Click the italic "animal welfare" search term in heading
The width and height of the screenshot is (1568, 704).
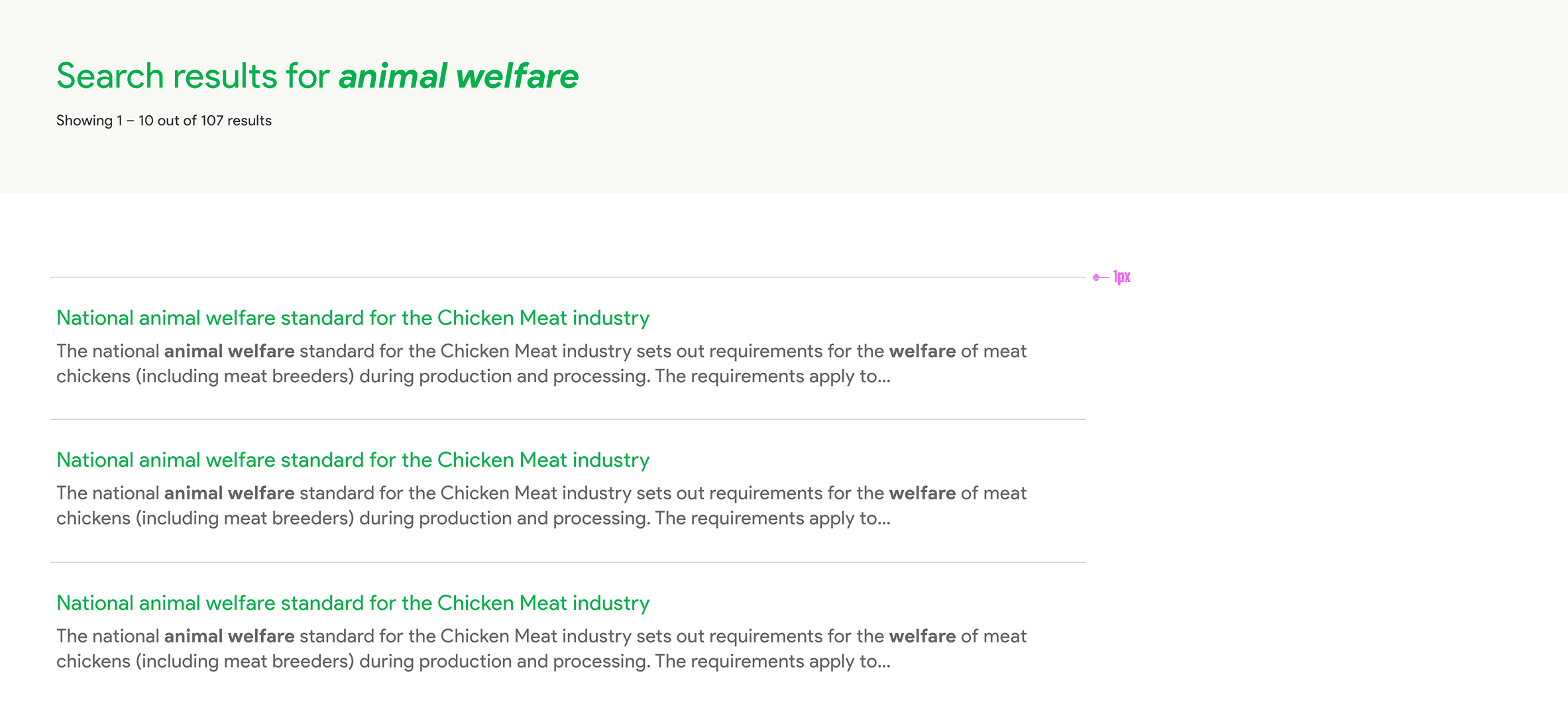click(459, 76)
